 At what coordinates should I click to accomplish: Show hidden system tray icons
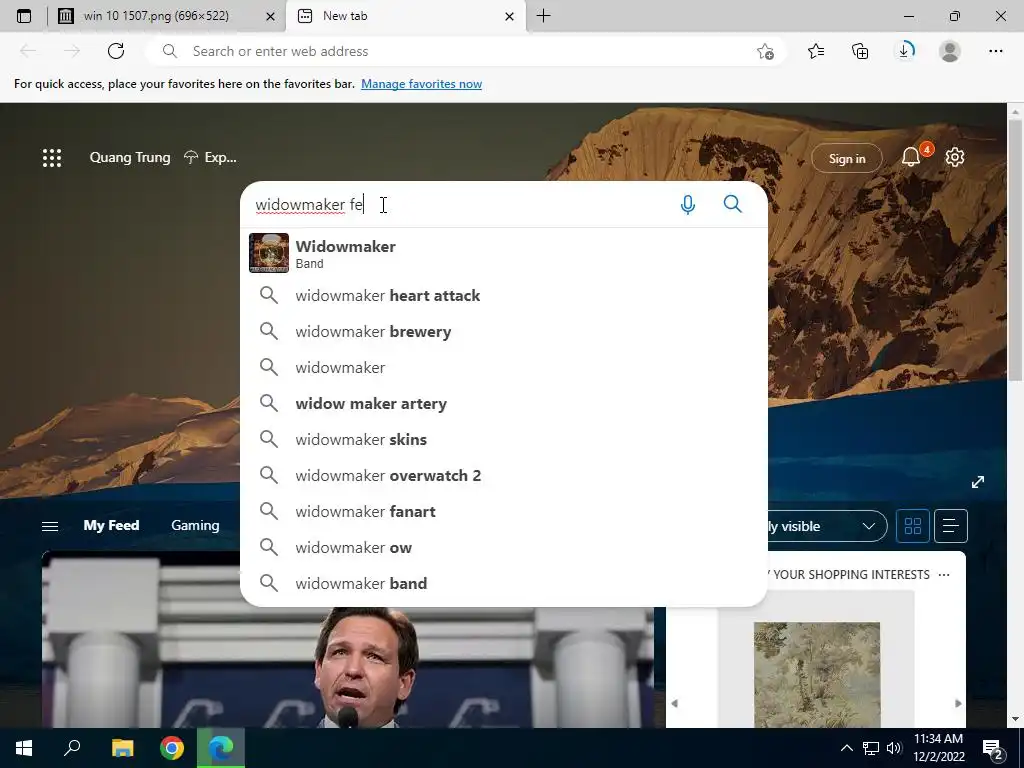point(846,748)
